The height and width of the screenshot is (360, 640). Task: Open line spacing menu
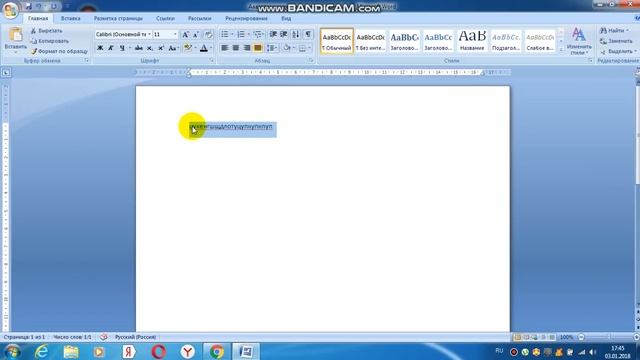tap(271, 48)
